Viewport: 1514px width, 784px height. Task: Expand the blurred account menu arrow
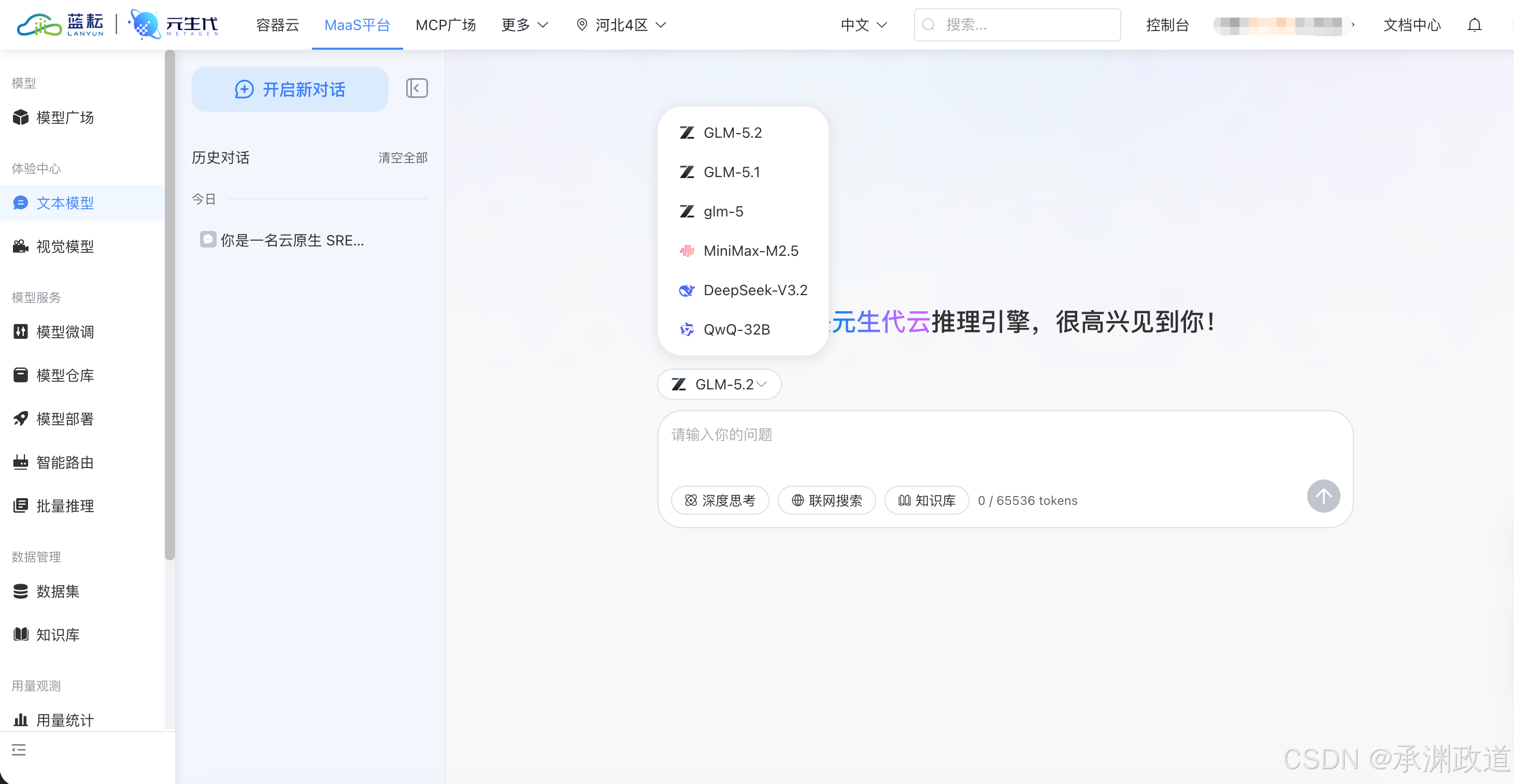coord(1352,25)
